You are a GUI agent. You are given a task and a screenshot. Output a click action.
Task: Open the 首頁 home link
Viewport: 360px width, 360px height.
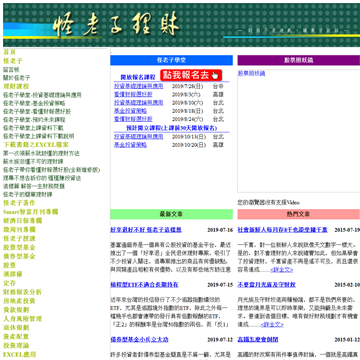(x=9, y=52)
